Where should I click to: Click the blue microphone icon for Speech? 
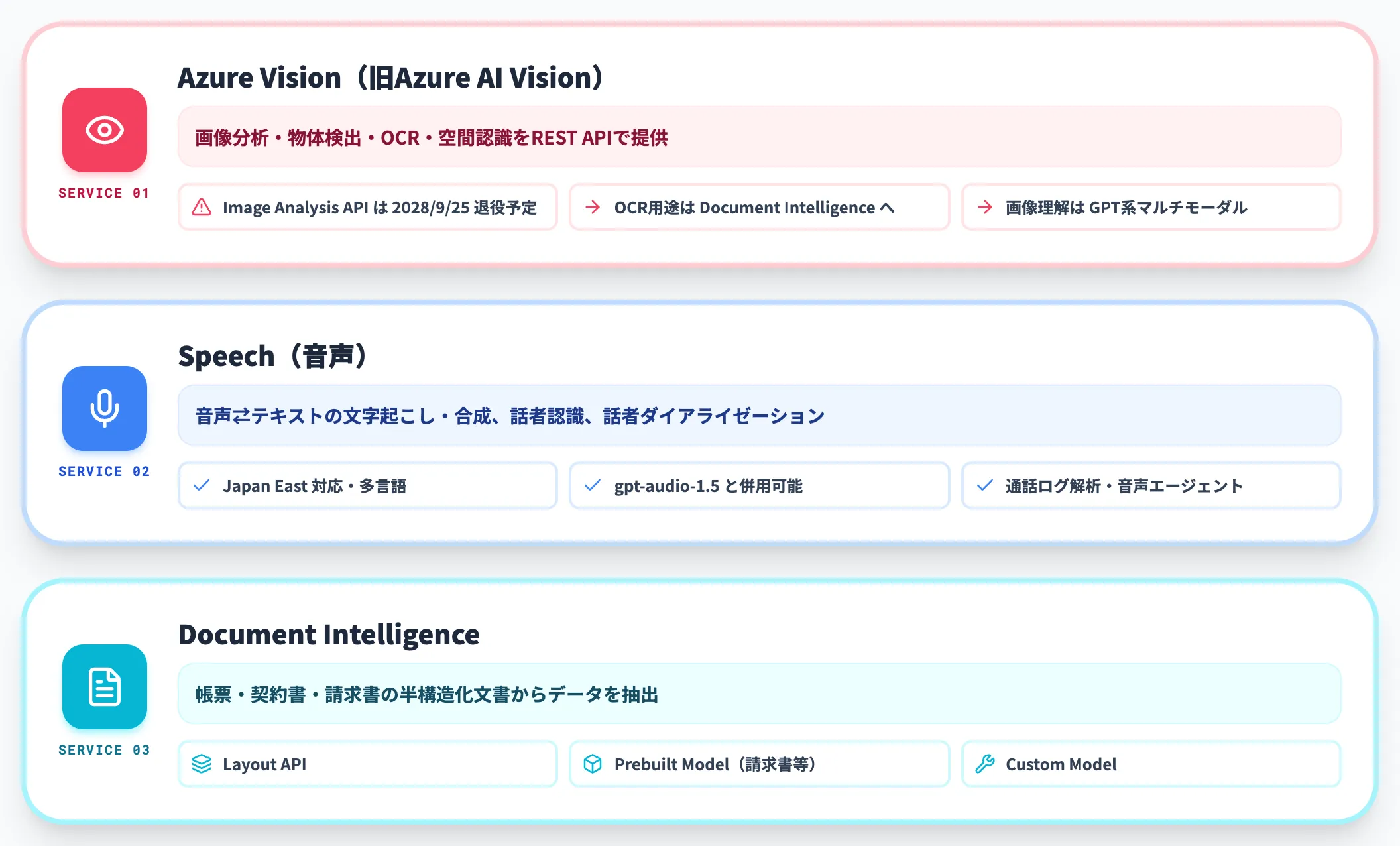105,408
